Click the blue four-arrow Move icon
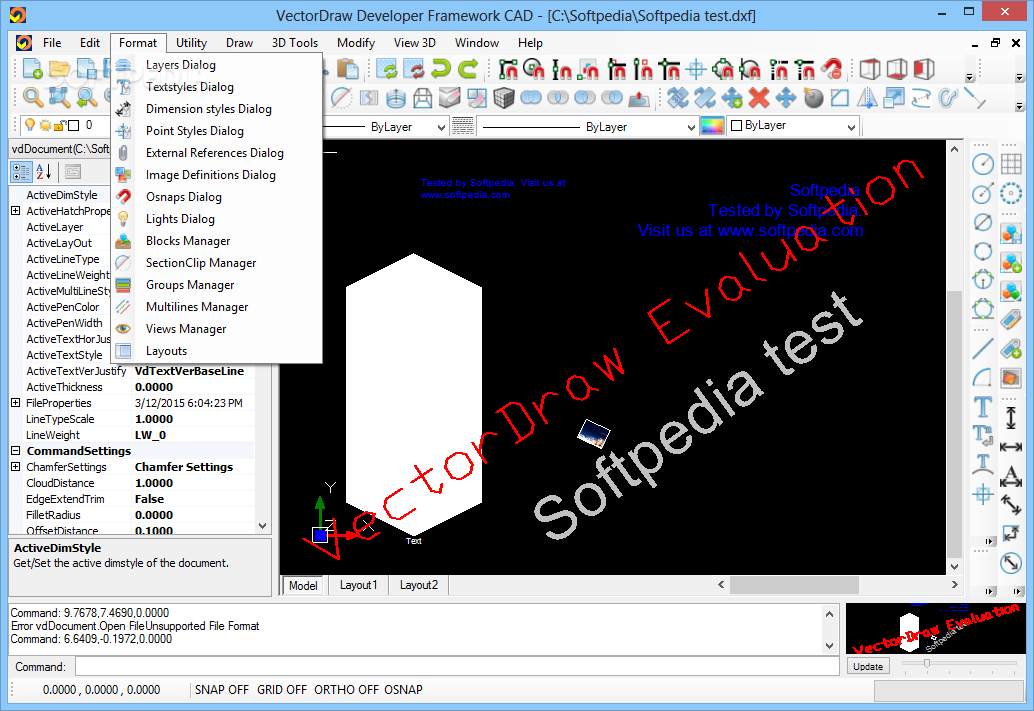Screen dimensions: 1034x711 (x=786, y=98)
